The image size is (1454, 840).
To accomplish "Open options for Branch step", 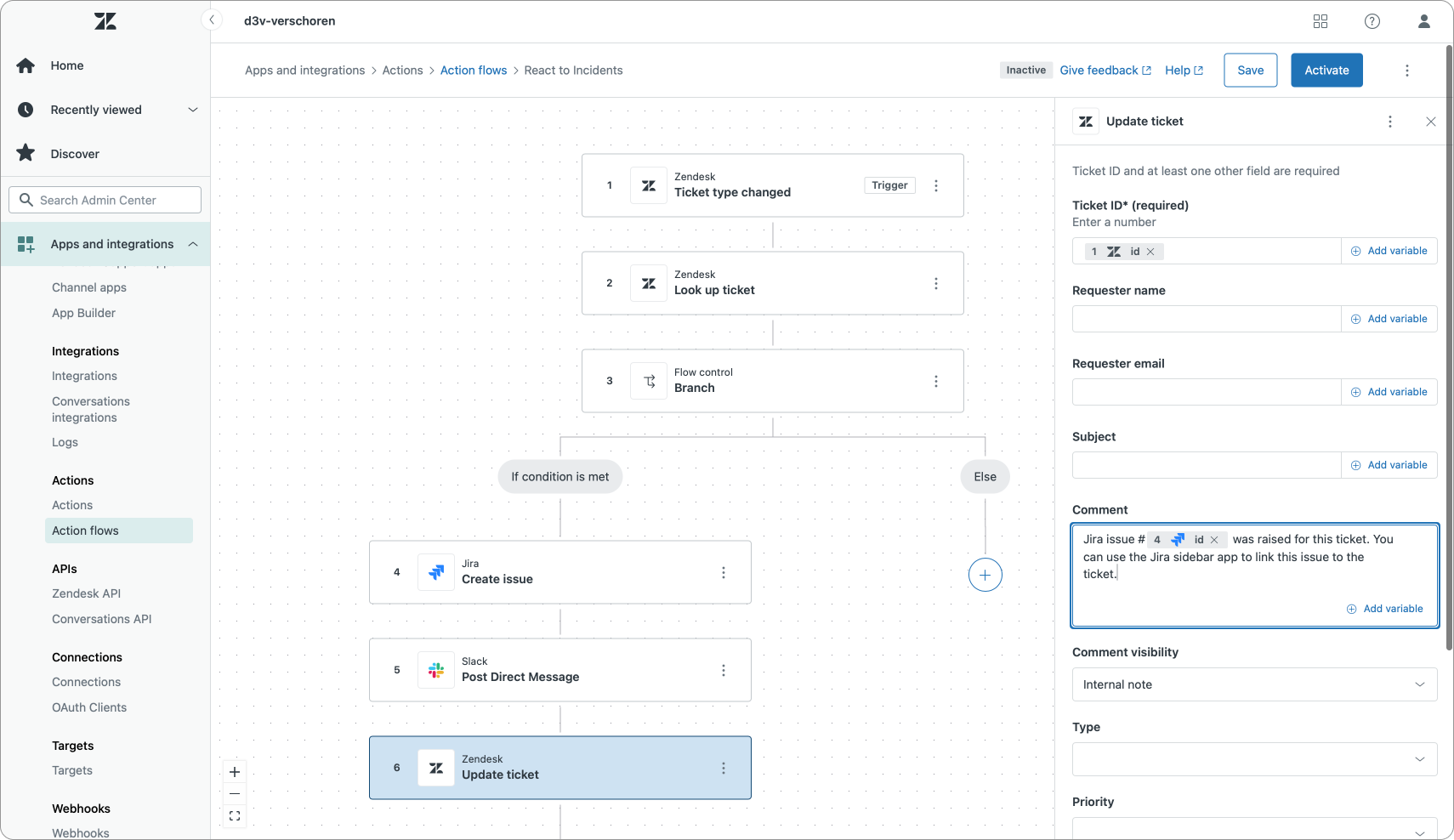I will 936,381.
